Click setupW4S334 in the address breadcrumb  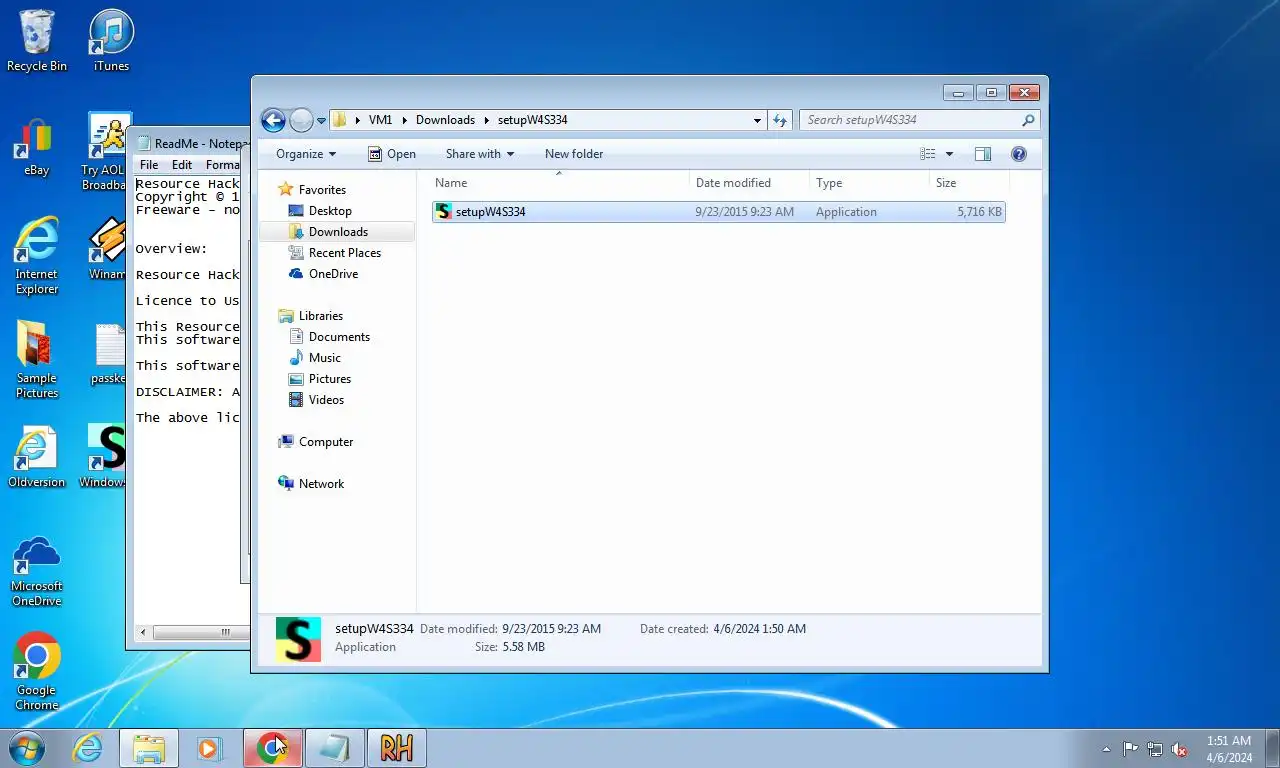tap(532, 120)
